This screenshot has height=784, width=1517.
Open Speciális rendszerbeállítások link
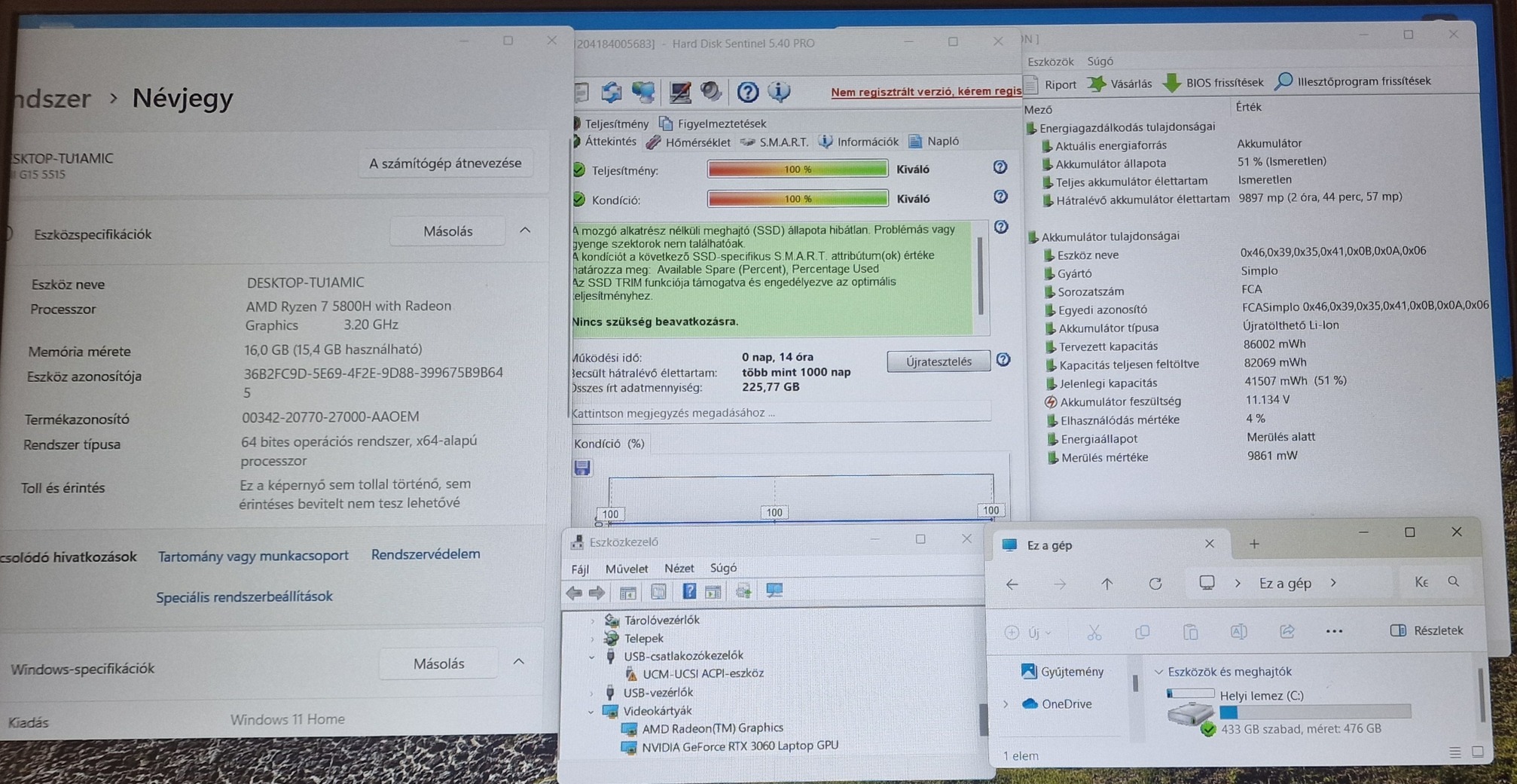tap(244, 596)
